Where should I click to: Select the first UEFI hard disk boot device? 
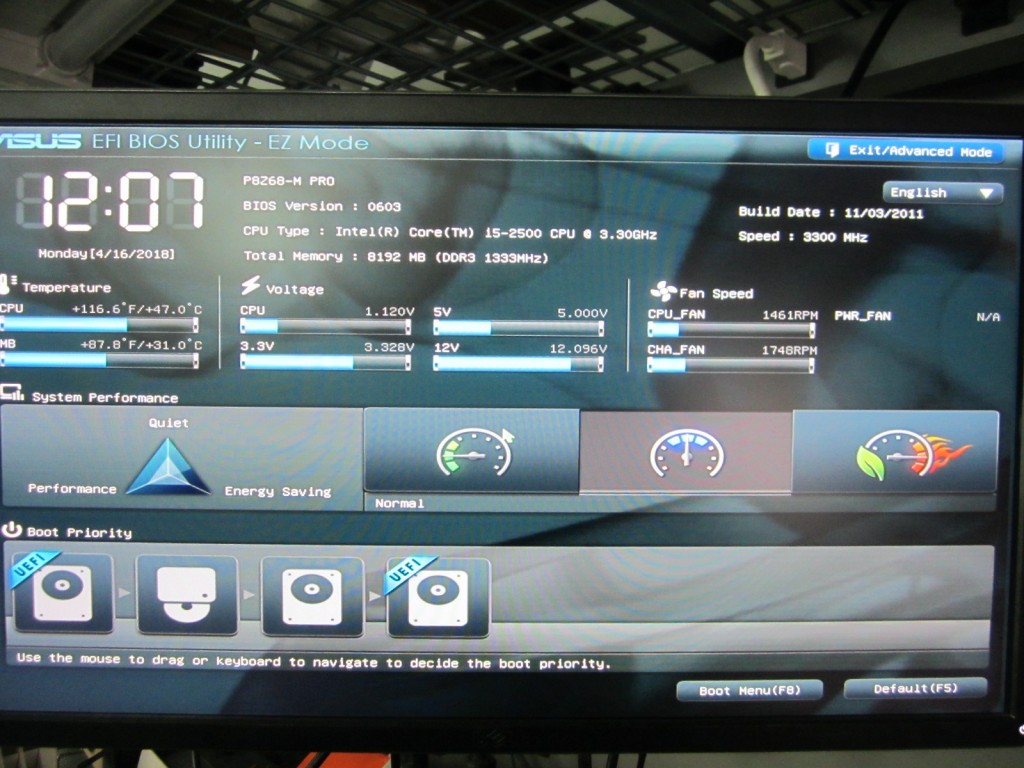63,593
